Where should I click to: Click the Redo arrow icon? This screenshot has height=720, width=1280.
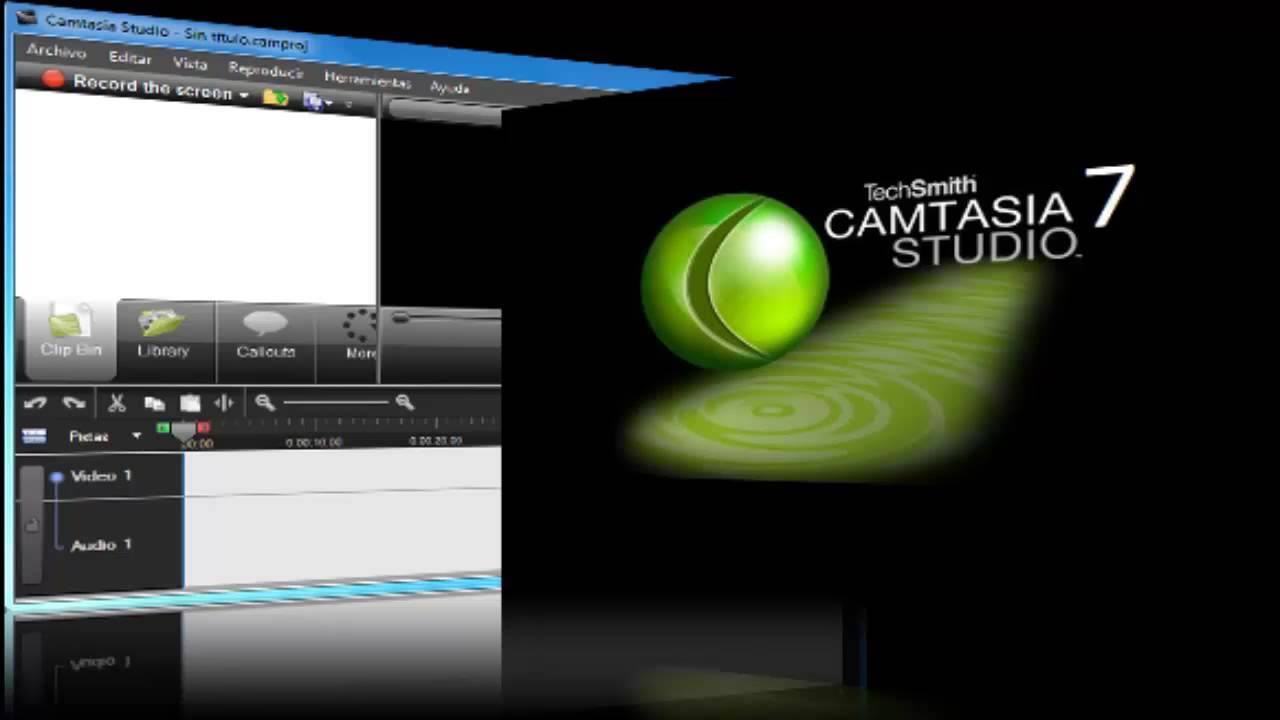click(73, 403)
